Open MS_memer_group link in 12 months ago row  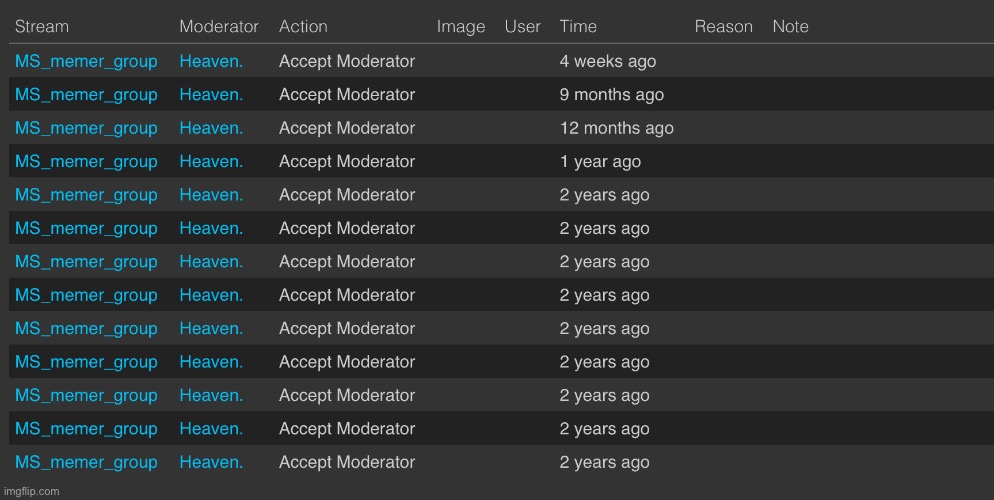click(86, 129)
